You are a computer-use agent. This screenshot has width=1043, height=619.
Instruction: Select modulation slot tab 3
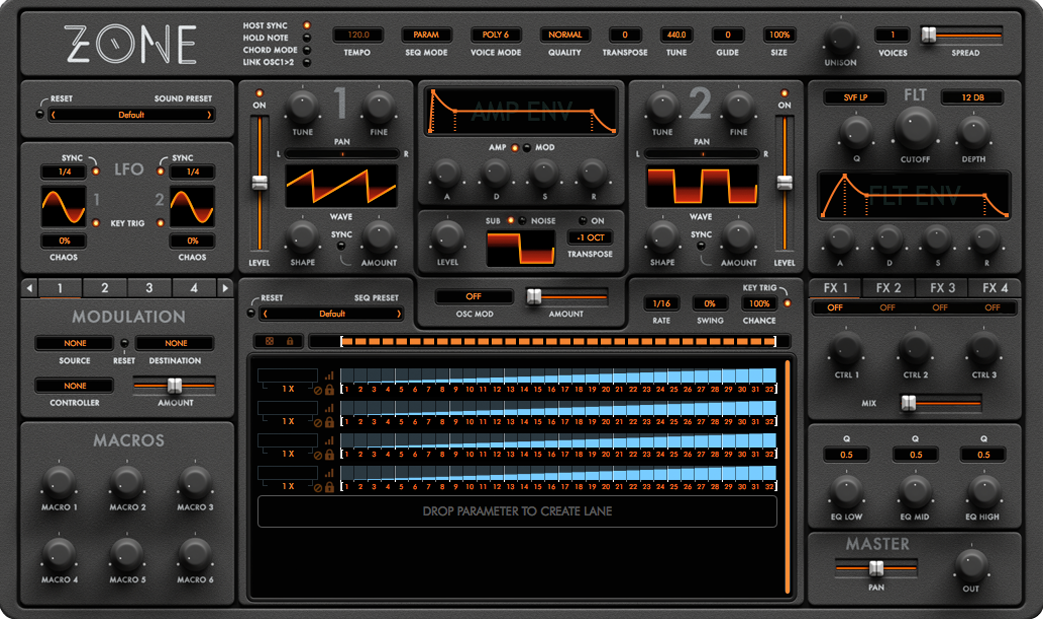149,288
